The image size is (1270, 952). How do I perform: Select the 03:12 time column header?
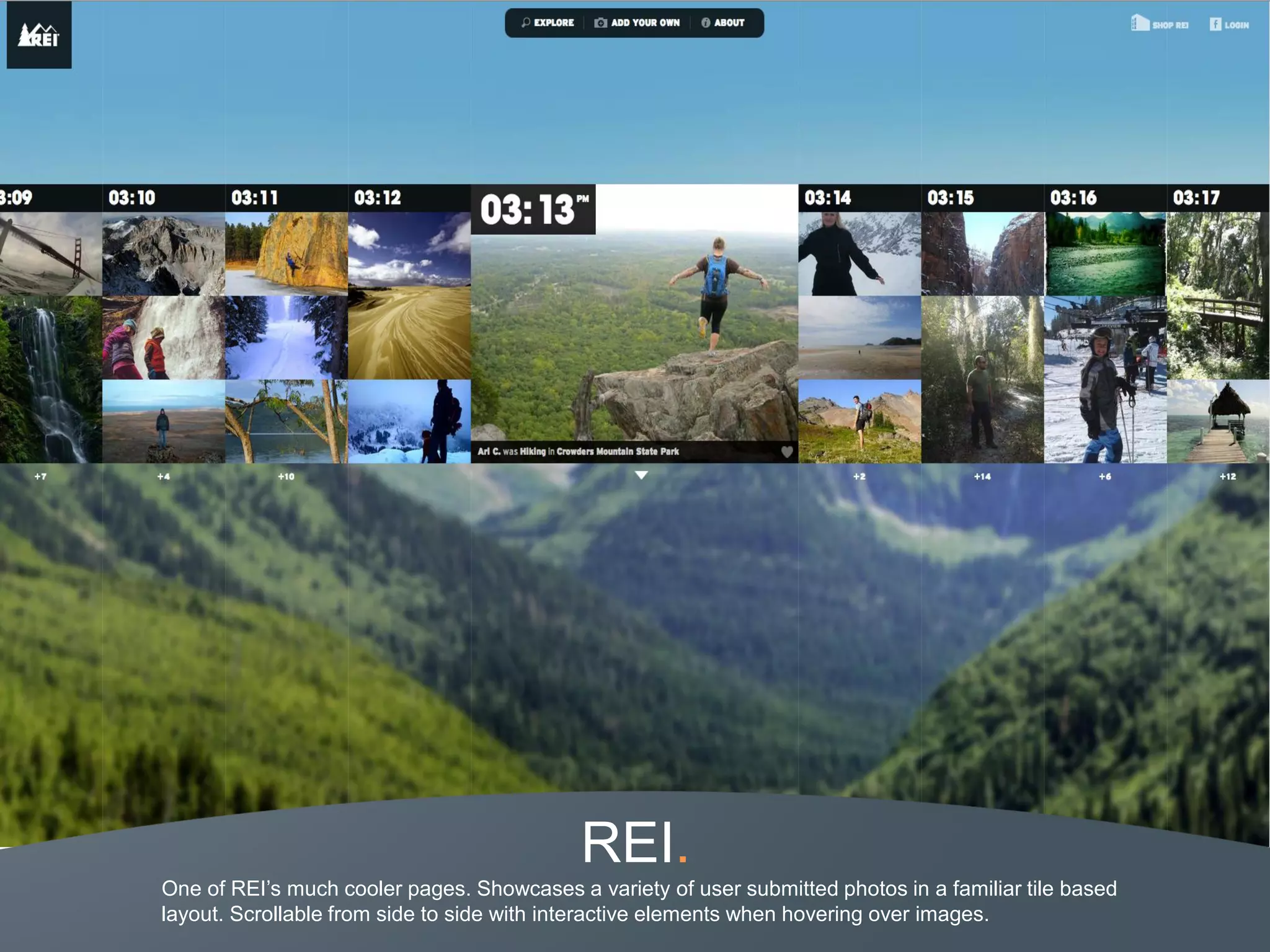409,198
